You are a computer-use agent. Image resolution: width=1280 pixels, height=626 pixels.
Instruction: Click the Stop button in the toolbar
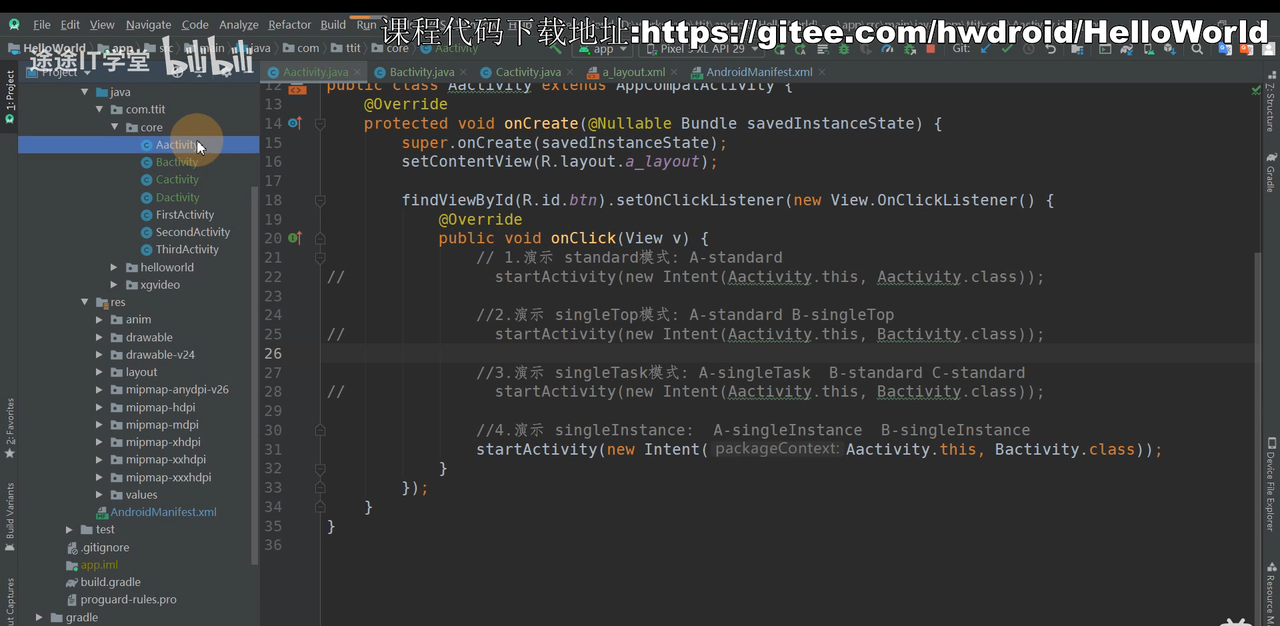point(931,48)
